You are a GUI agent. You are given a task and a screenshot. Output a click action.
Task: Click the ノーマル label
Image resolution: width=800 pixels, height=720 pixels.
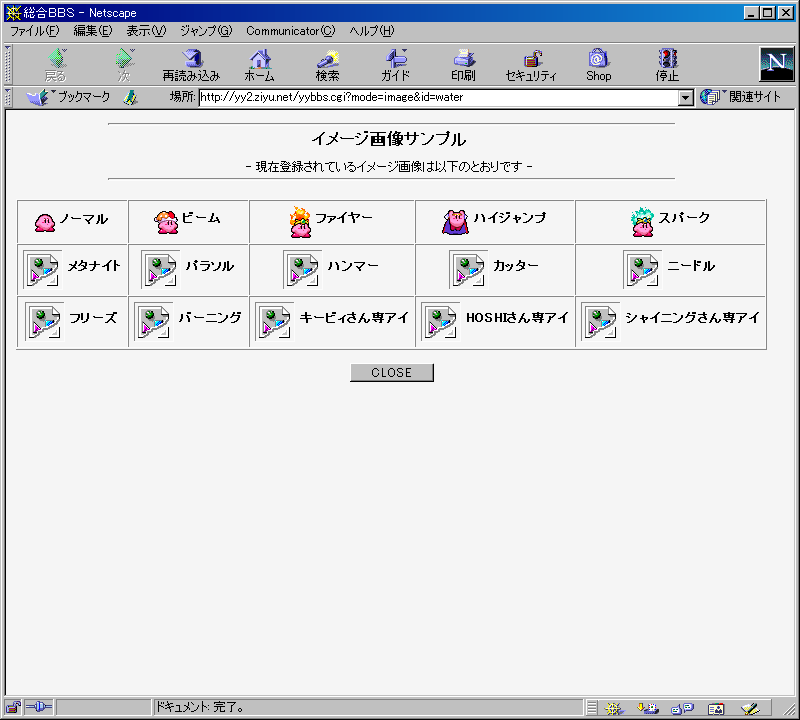tap(84, 219)
